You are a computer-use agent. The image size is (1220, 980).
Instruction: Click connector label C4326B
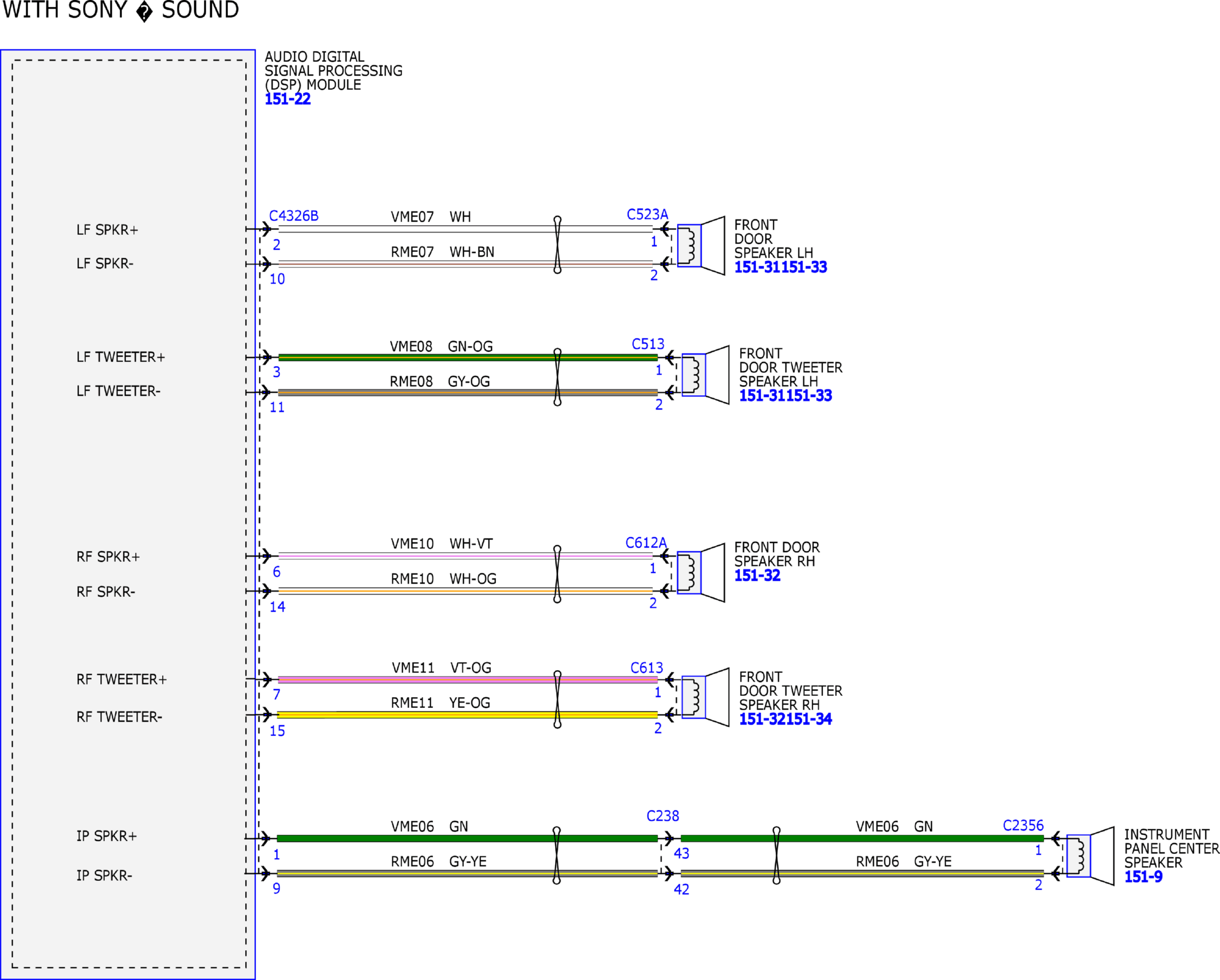[293, 216]
